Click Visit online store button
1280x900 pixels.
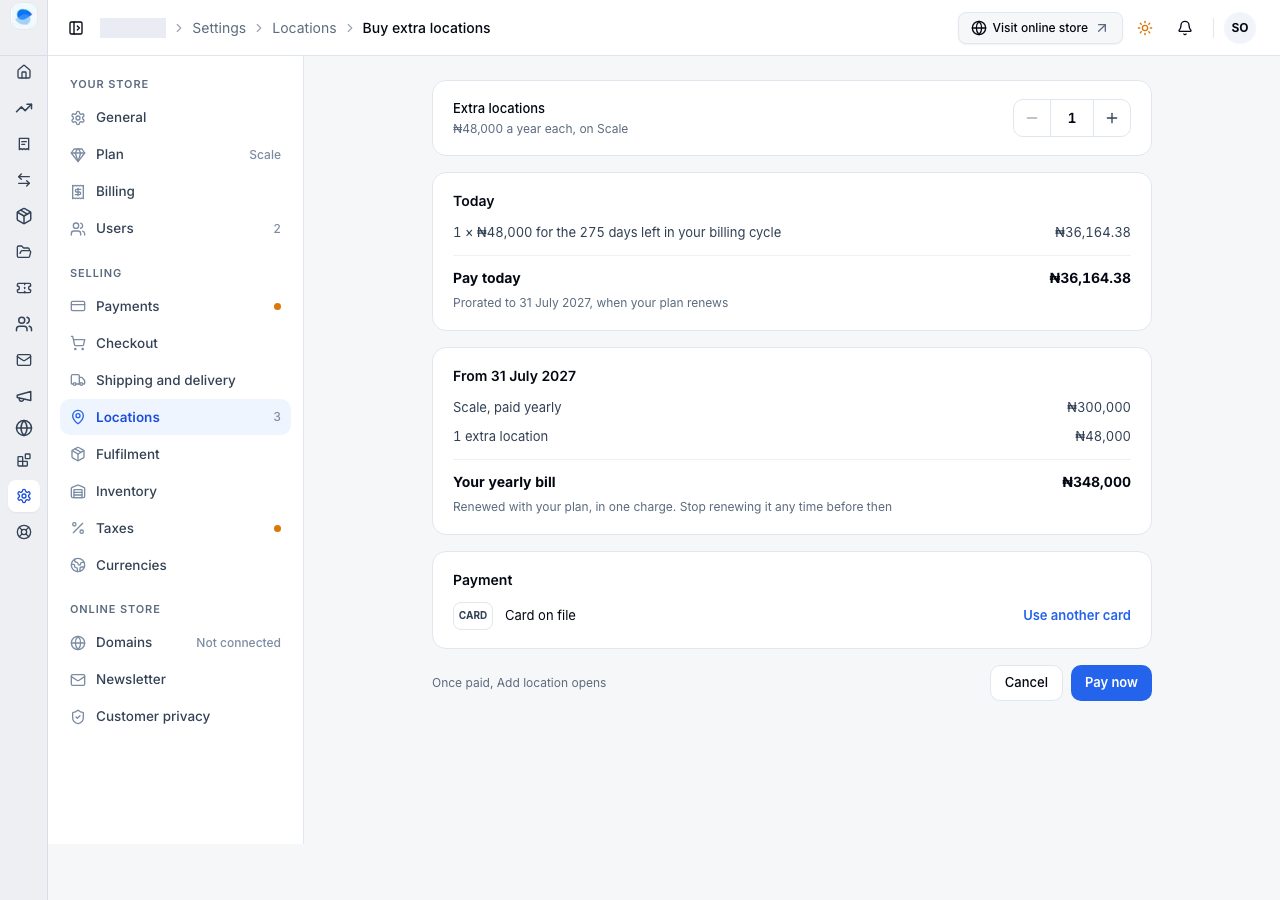pyautogui.click(x=1040, y=28)
